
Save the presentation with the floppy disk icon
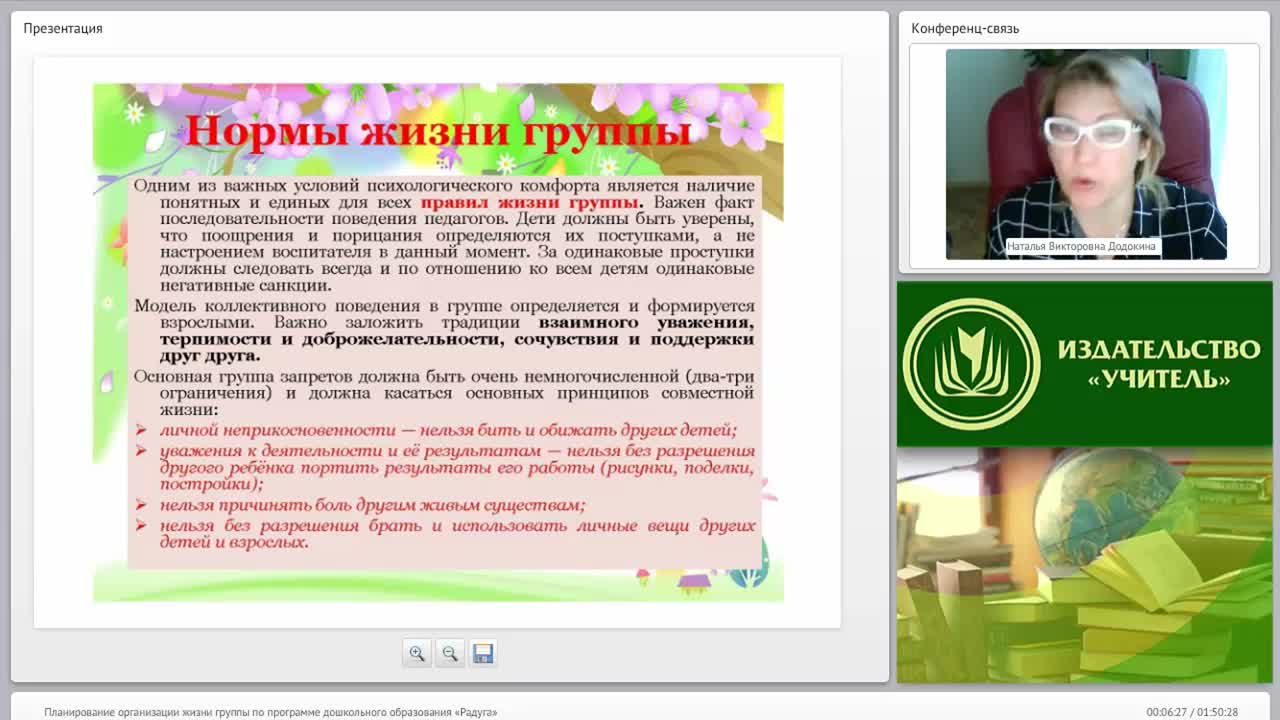click(483, 653)
